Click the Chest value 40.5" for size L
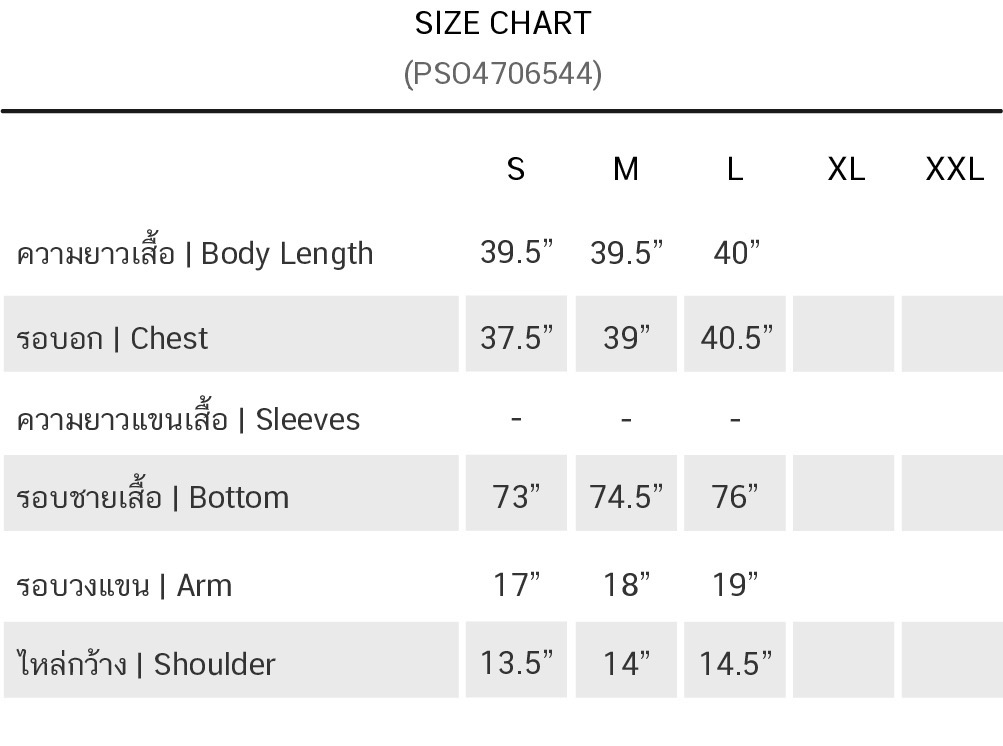Viewport: 1003px width, 746px height. pos(736,338)
